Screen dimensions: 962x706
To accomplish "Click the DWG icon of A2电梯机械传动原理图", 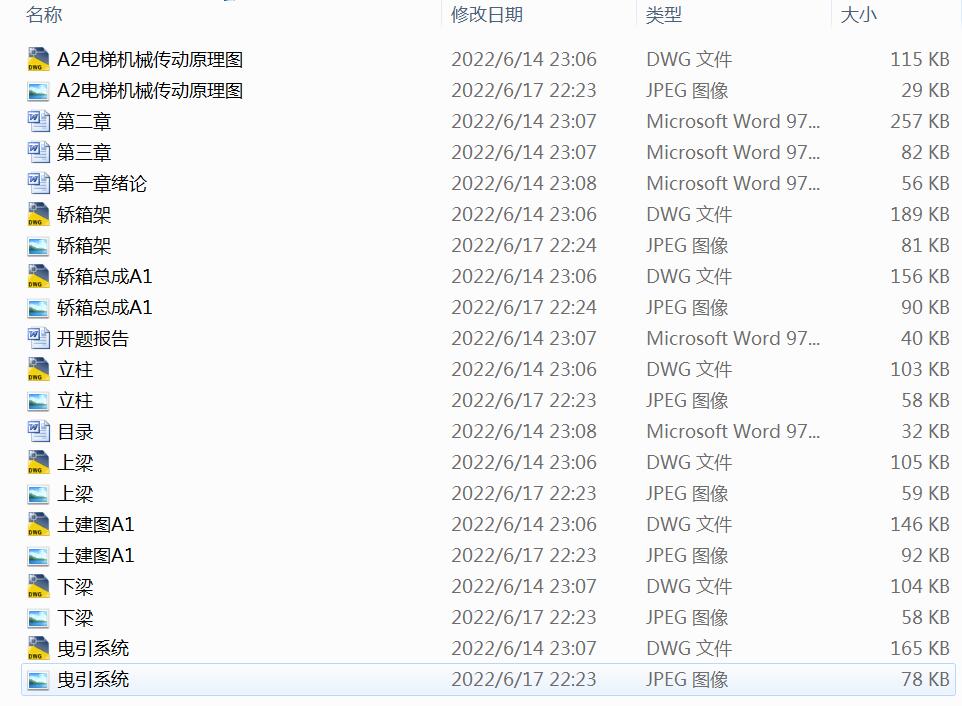I will coord(38,59).
